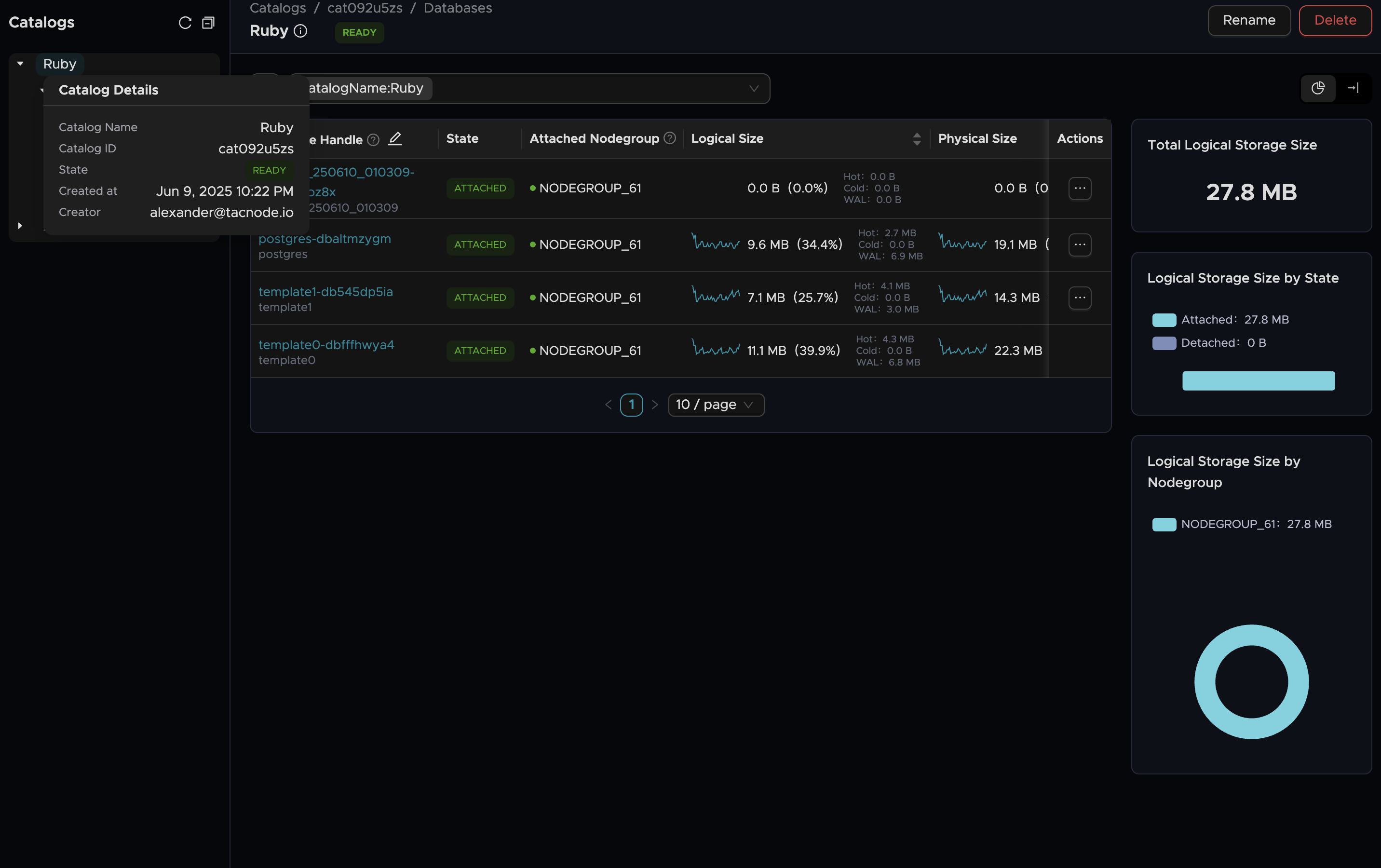Click the edit pencil beside the Handle column
The width and height of the screenshot is (1381, 868).
click(x=395, y=139)
